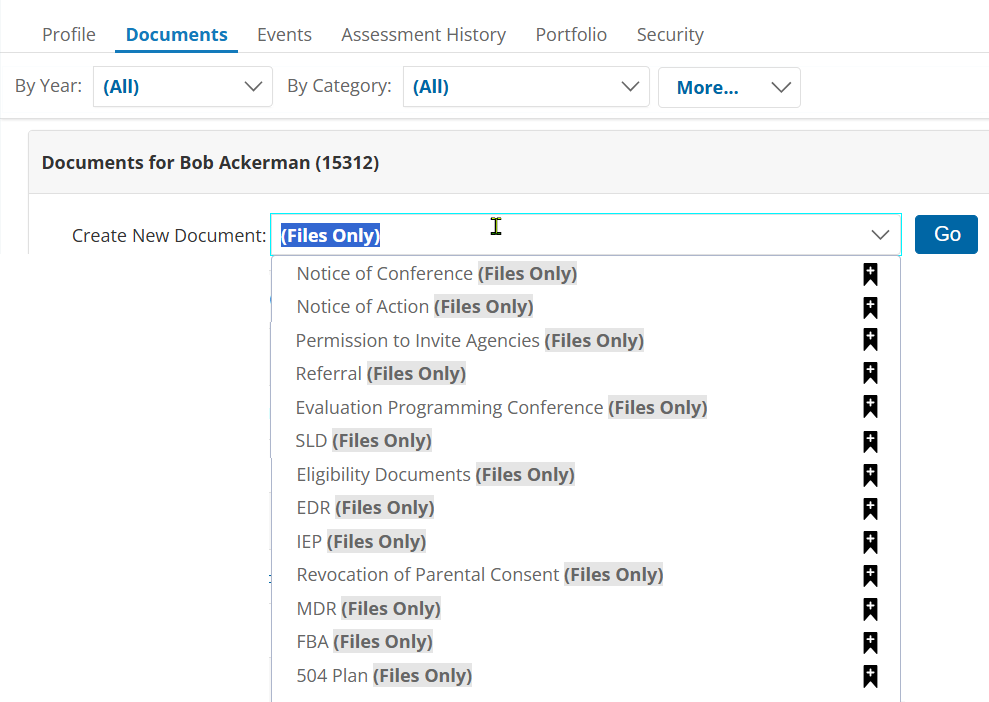Switch to the Assessment History tab
The width and height of the screenshot is (989, 702).
[x=423, y=35]
